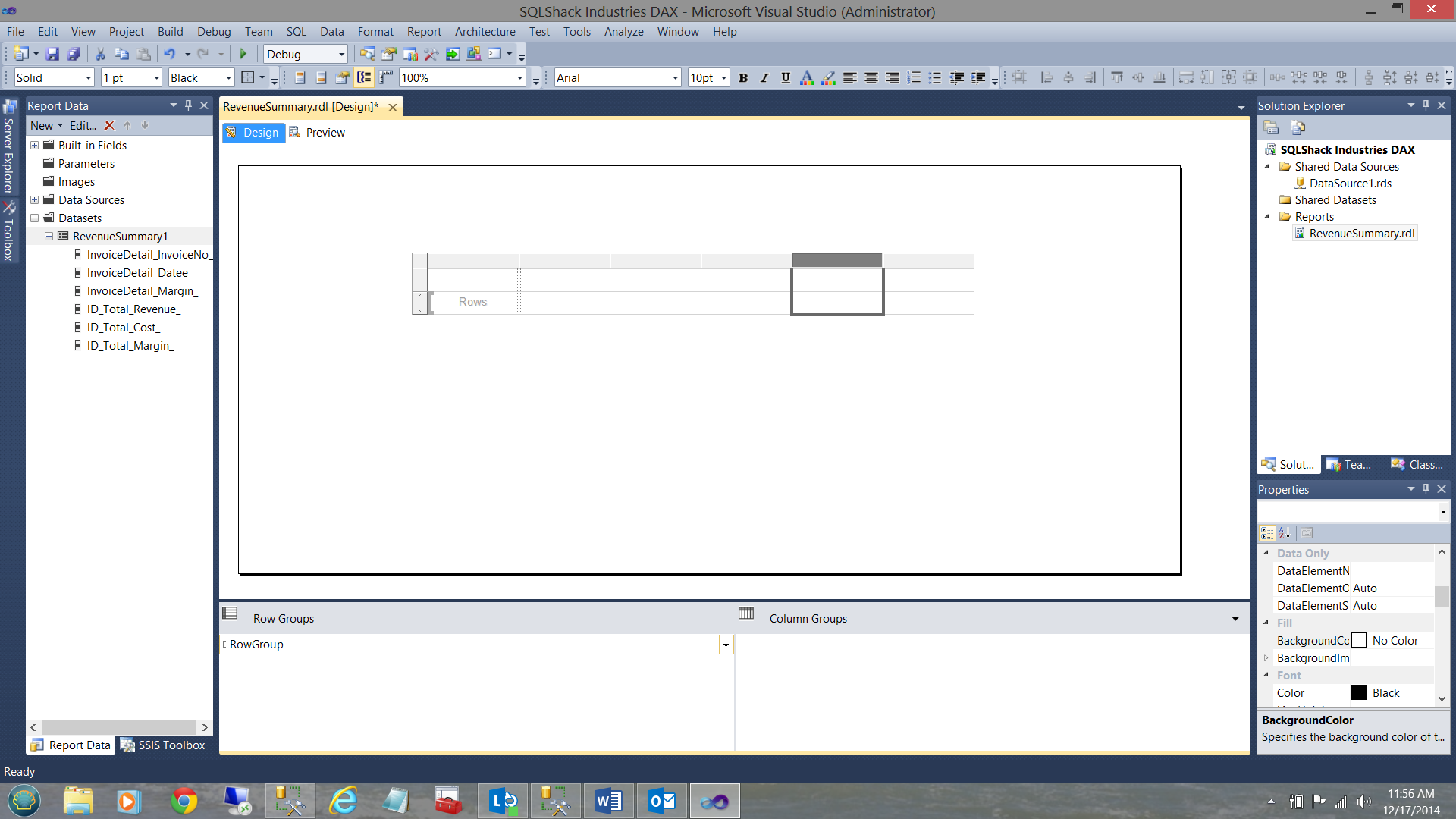
Task: Collapse the RevenueSummary1 dataset node
Action: [x=49, y=237]
